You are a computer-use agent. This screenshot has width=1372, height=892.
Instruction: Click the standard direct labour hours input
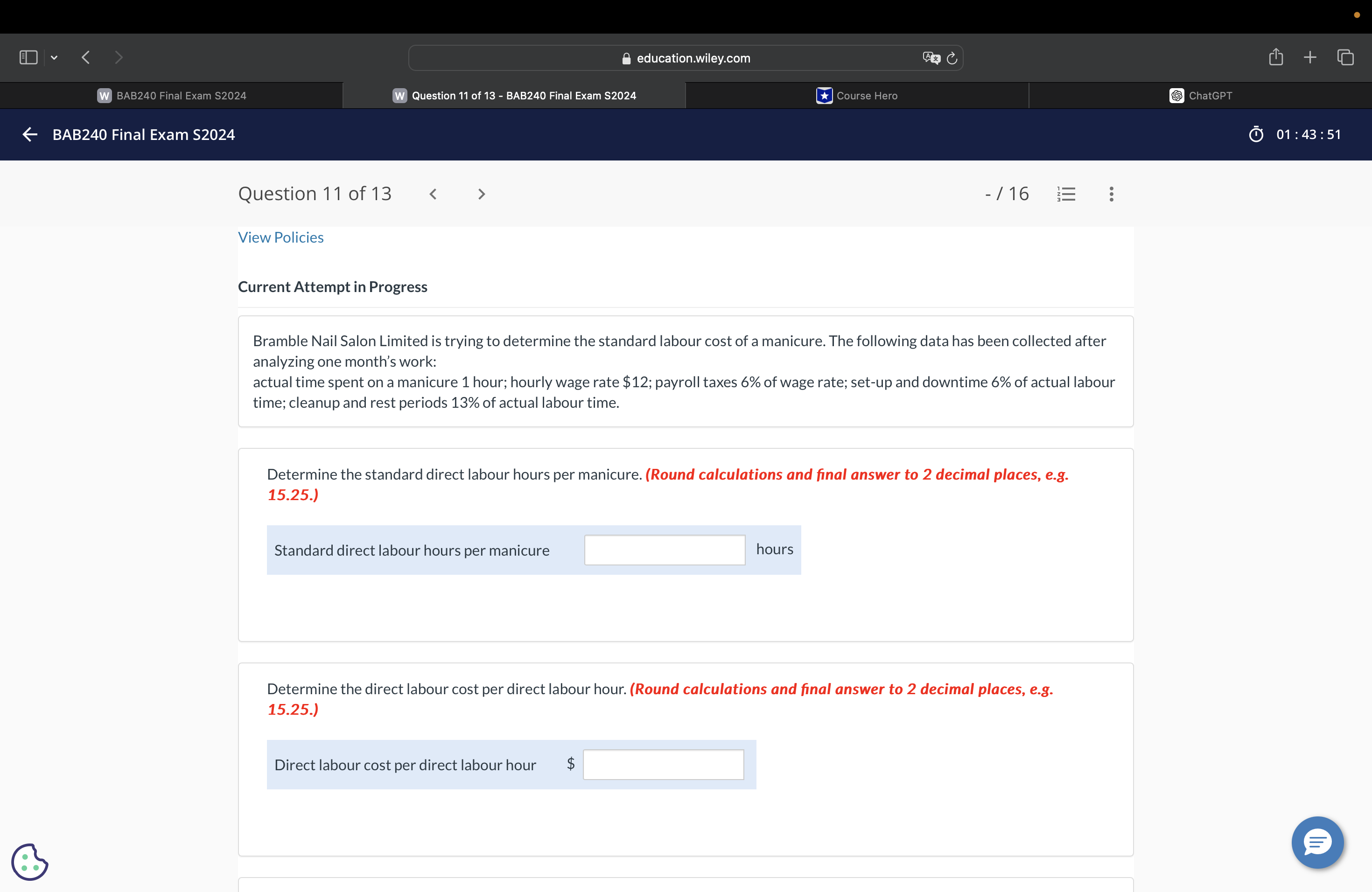point(665,550)
